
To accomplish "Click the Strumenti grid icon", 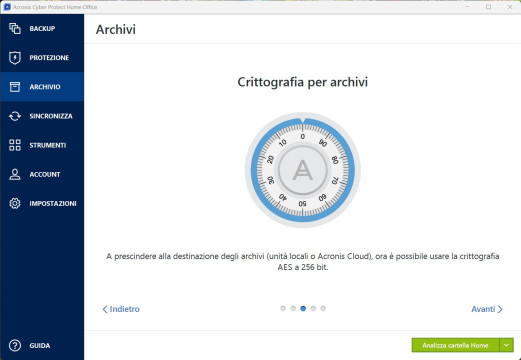I will click(x=15, y=145).
